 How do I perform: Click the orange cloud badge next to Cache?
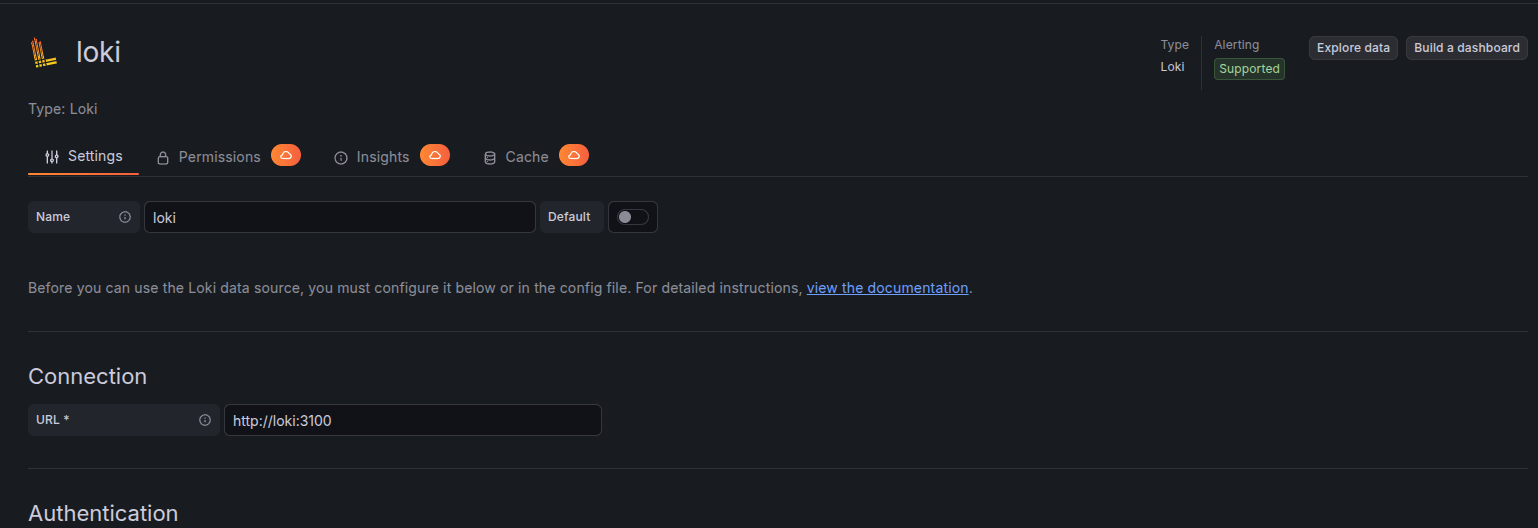pyautogui.click(x=573, y=155)
